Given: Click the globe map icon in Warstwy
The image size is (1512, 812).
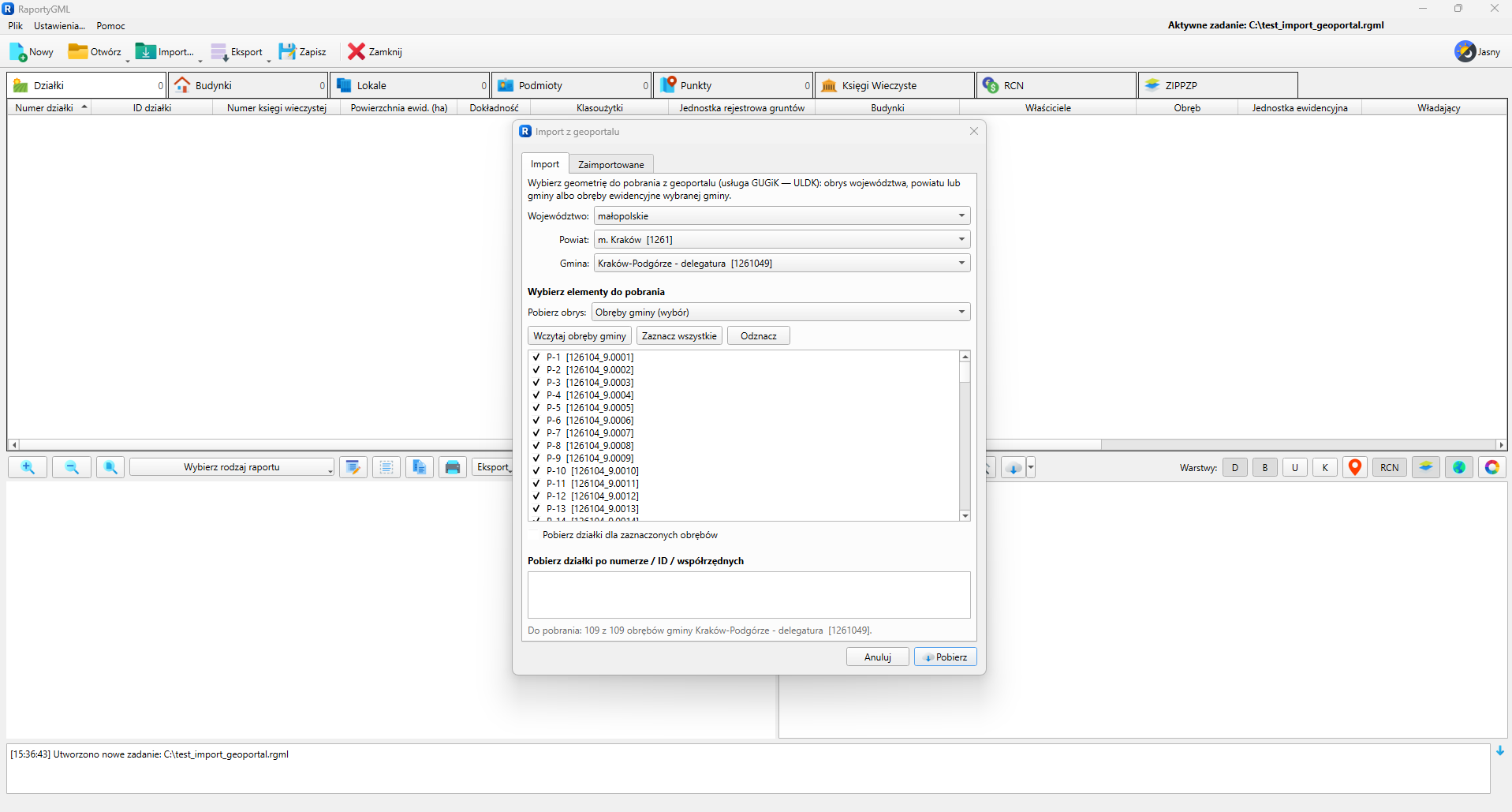Looking at the screenshot, I should click(1459, 467).
